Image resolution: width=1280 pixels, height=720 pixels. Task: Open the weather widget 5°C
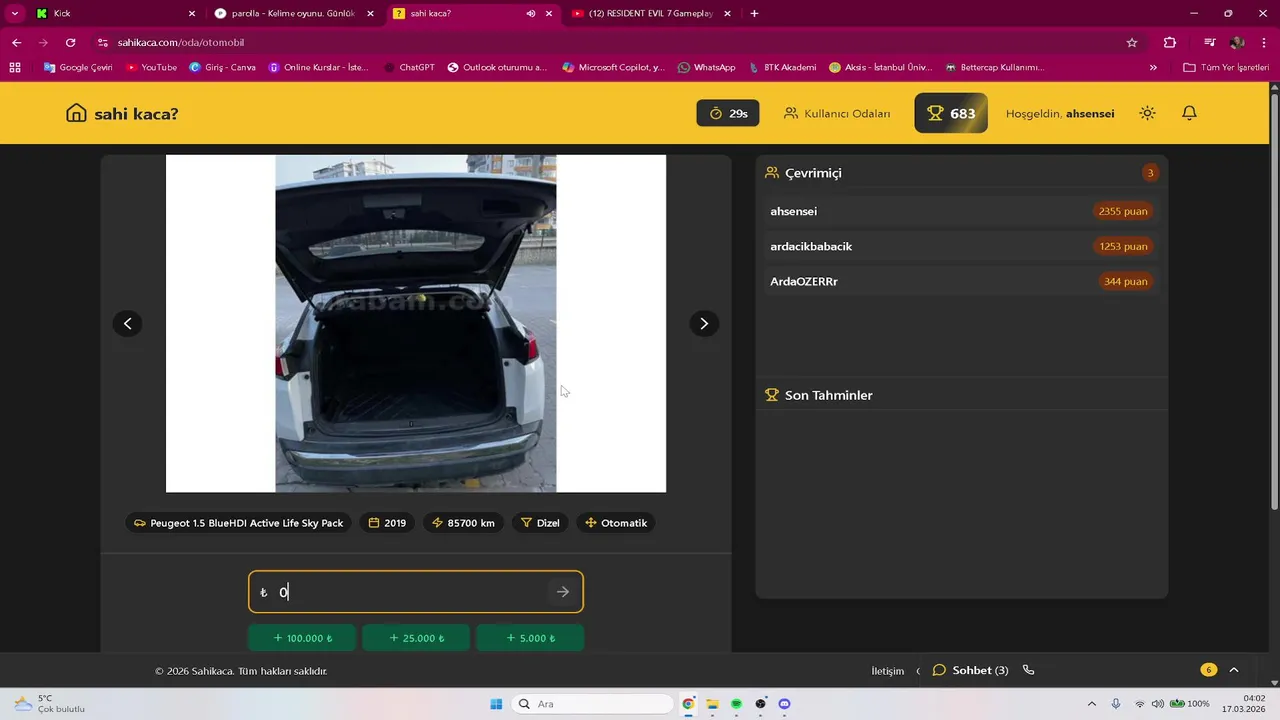click(48, 704)
